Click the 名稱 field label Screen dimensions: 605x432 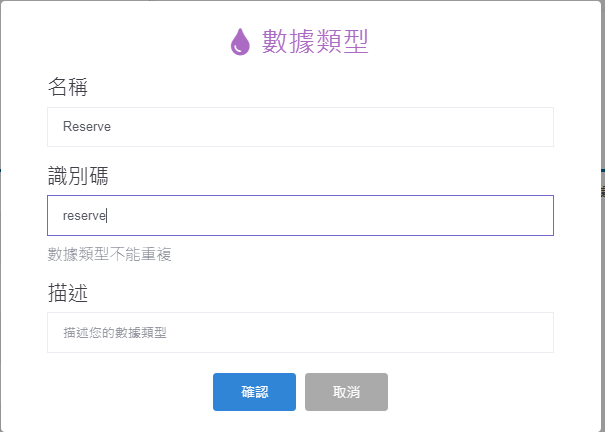pyautogui.click(x=68, y=88)
